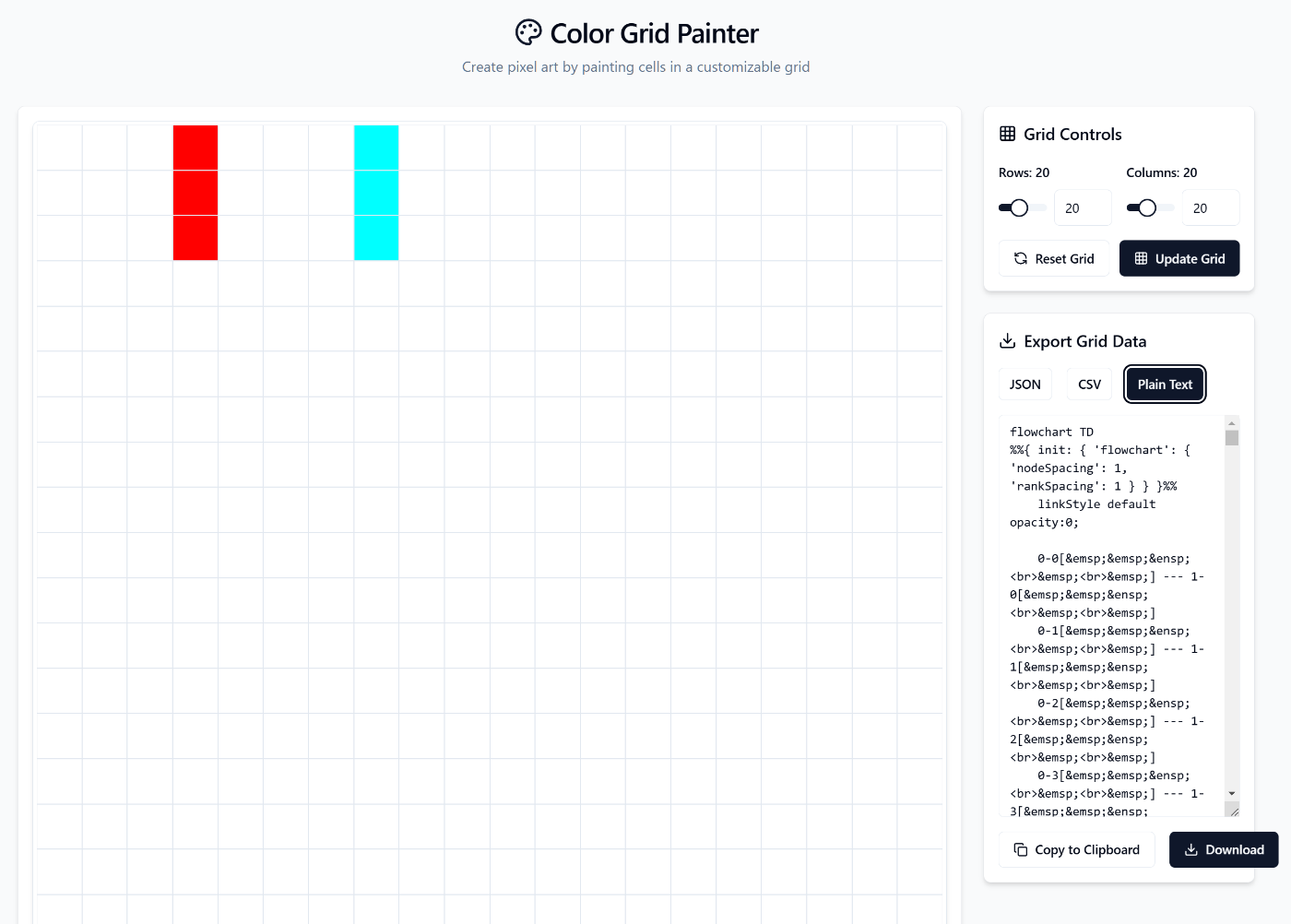Select the Plain Text export tab
1291x924 pixels.
[1165, 385]
